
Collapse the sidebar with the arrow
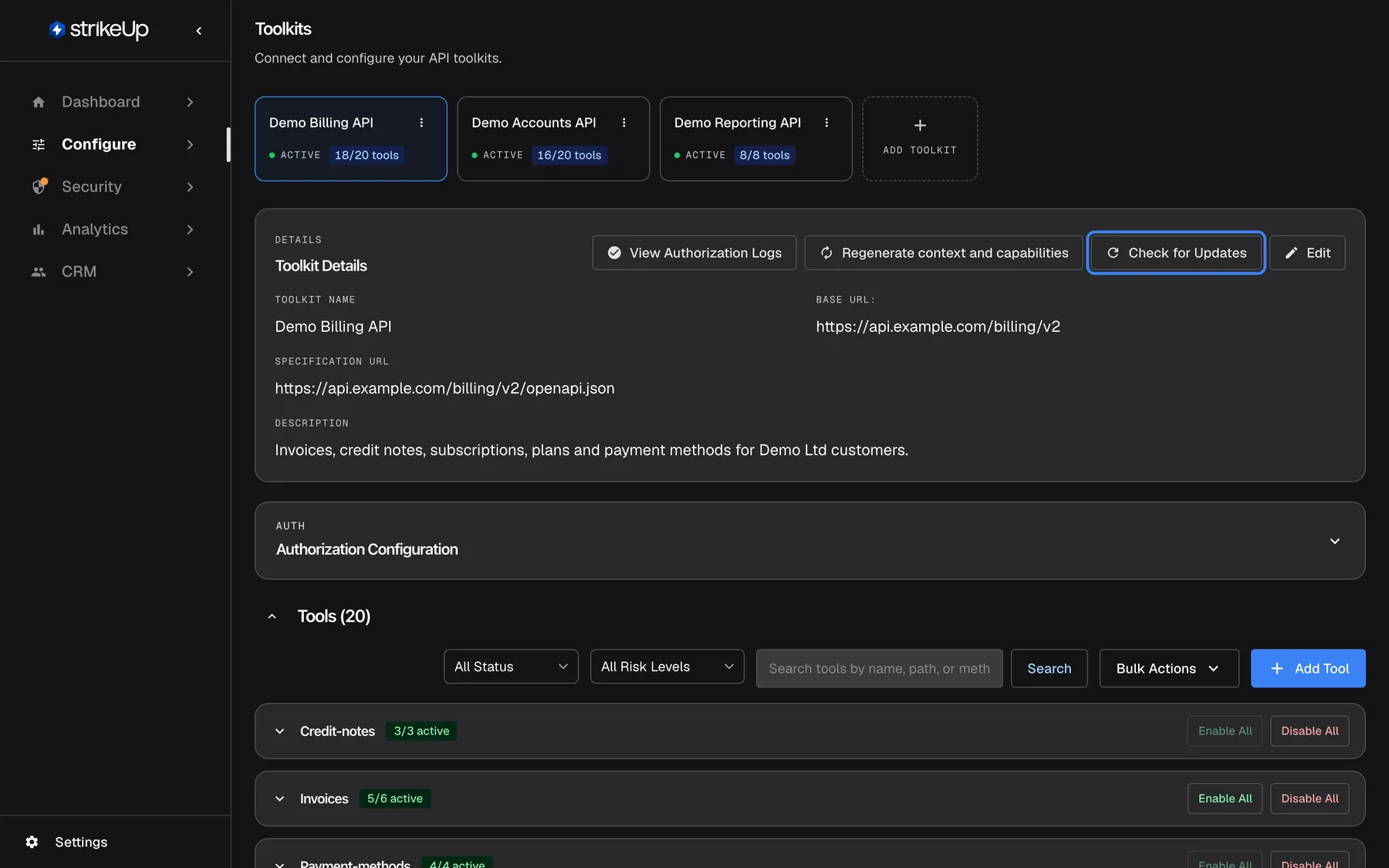199,31
